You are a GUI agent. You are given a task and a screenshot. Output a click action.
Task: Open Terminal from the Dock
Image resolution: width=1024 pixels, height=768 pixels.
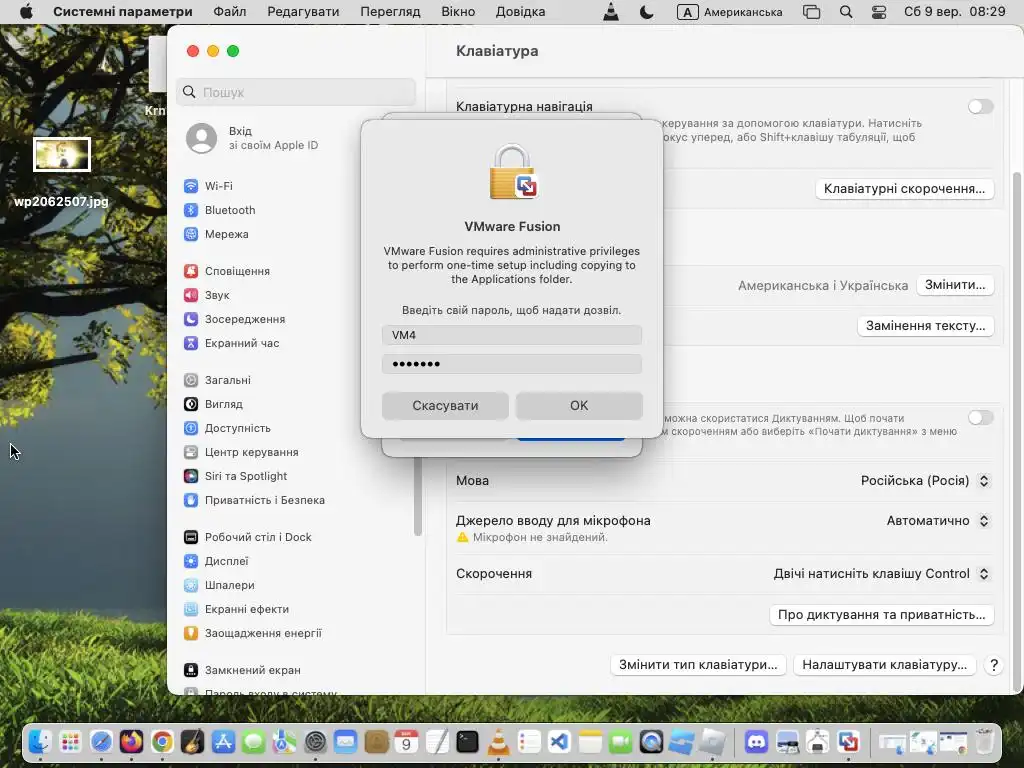467,742
